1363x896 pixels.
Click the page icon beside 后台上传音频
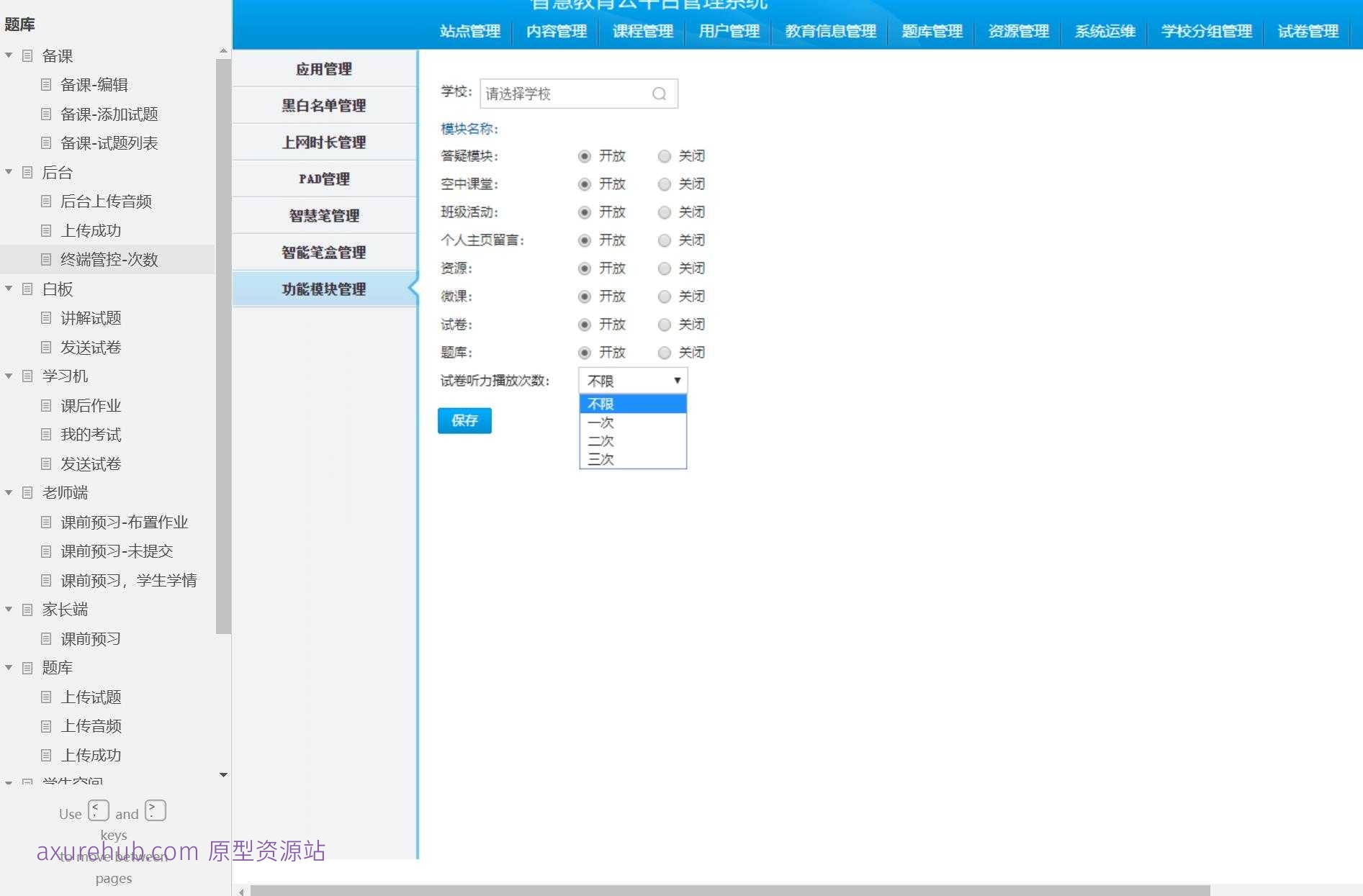point(46,201)
